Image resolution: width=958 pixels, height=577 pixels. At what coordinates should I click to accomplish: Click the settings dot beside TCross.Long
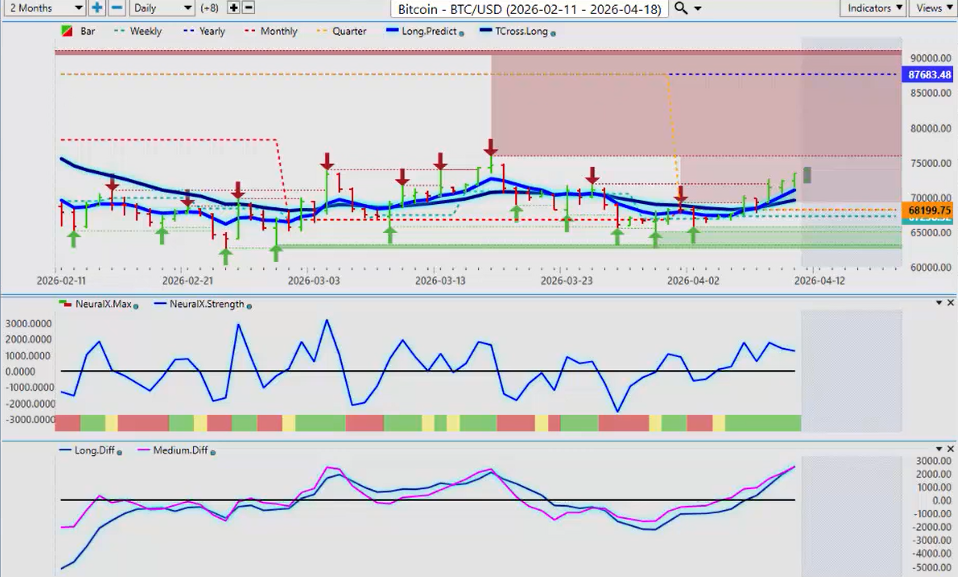(554, 32)
